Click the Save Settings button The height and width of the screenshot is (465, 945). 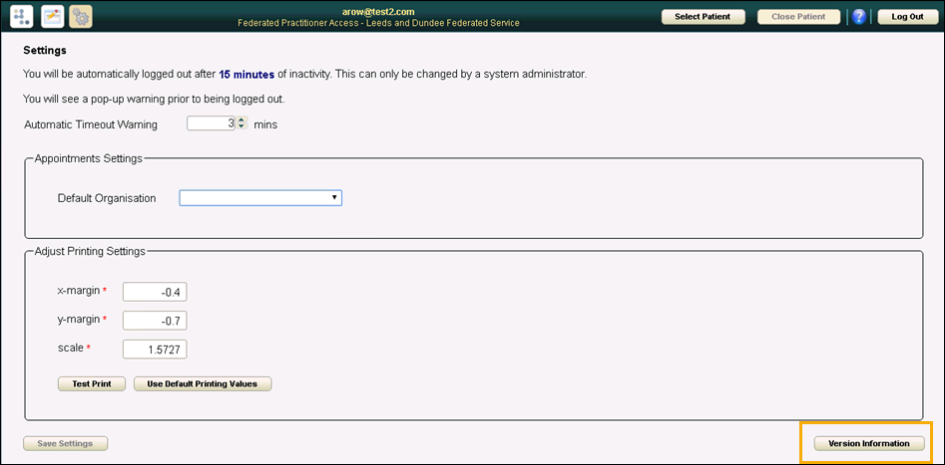point(65,443)
